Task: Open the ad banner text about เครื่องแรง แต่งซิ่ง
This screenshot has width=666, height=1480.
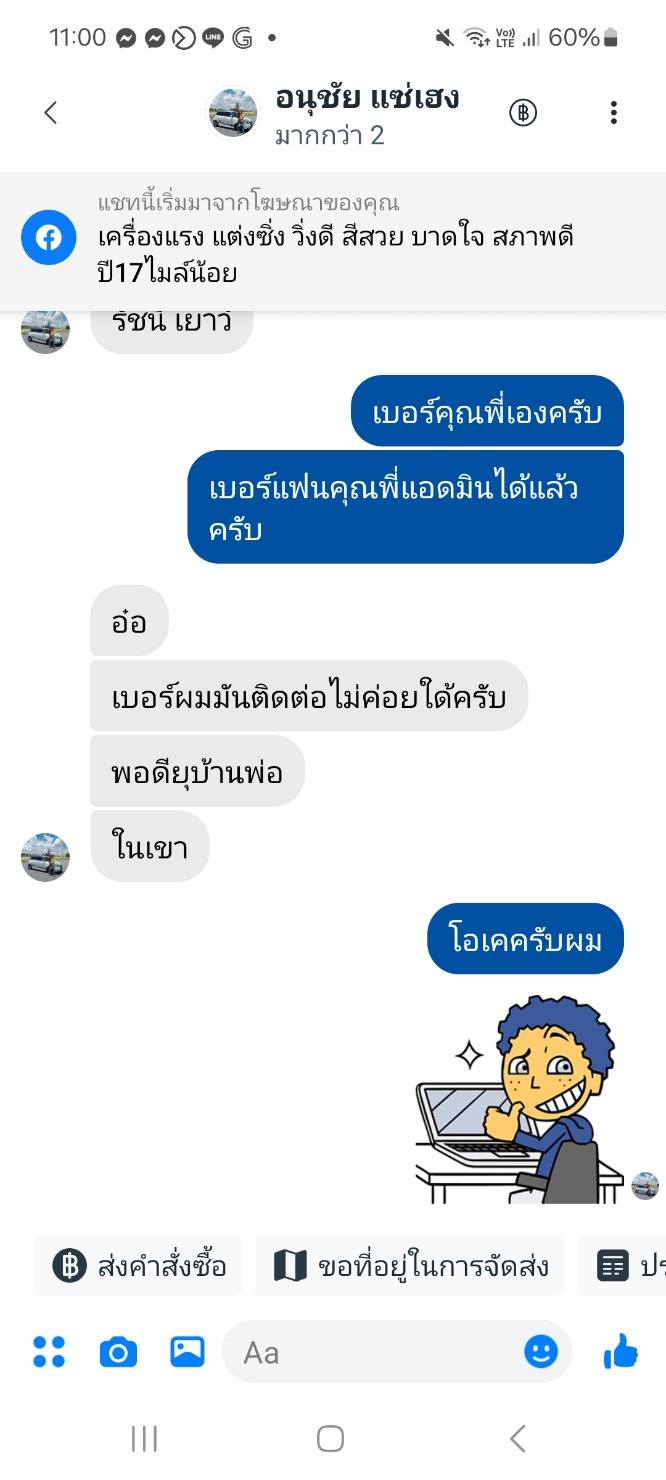Action: click(336, 254)
